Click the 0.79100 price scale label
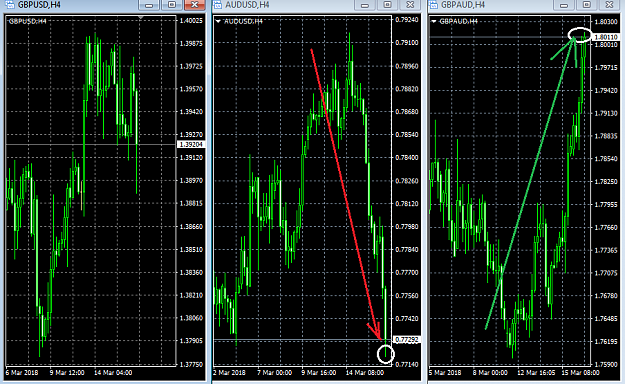The image size is (625, 384). pos(407,43)
